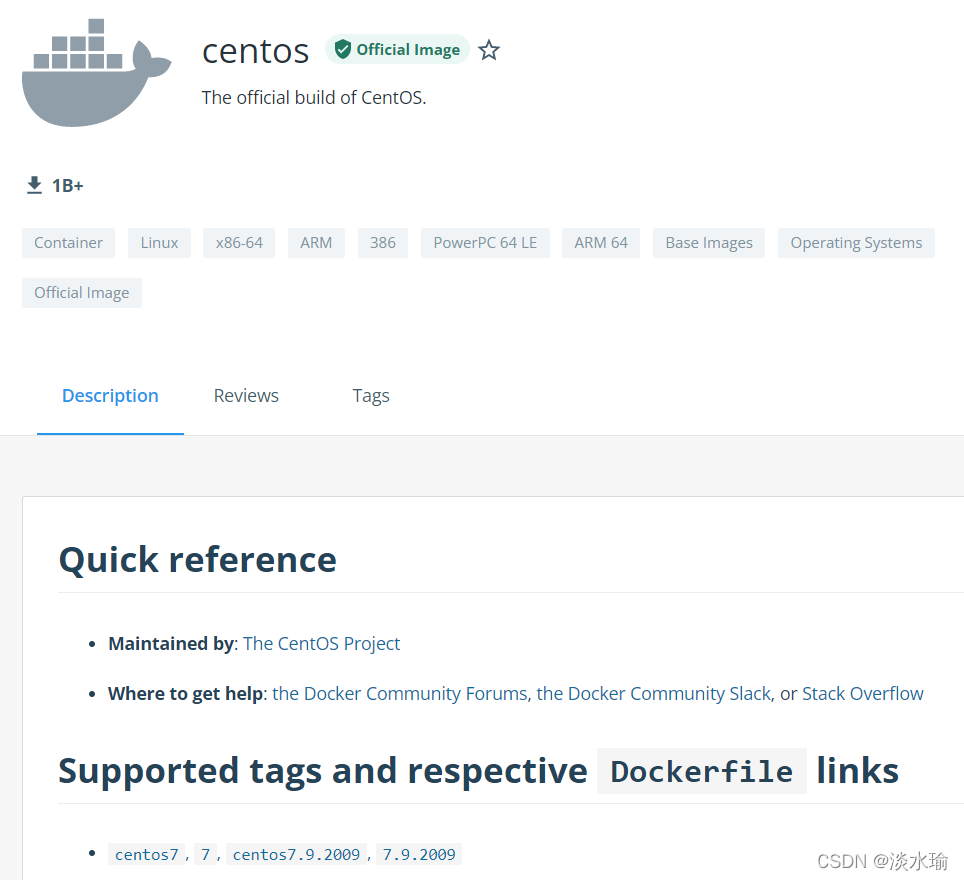Star the centos image repository

point(489,50)
